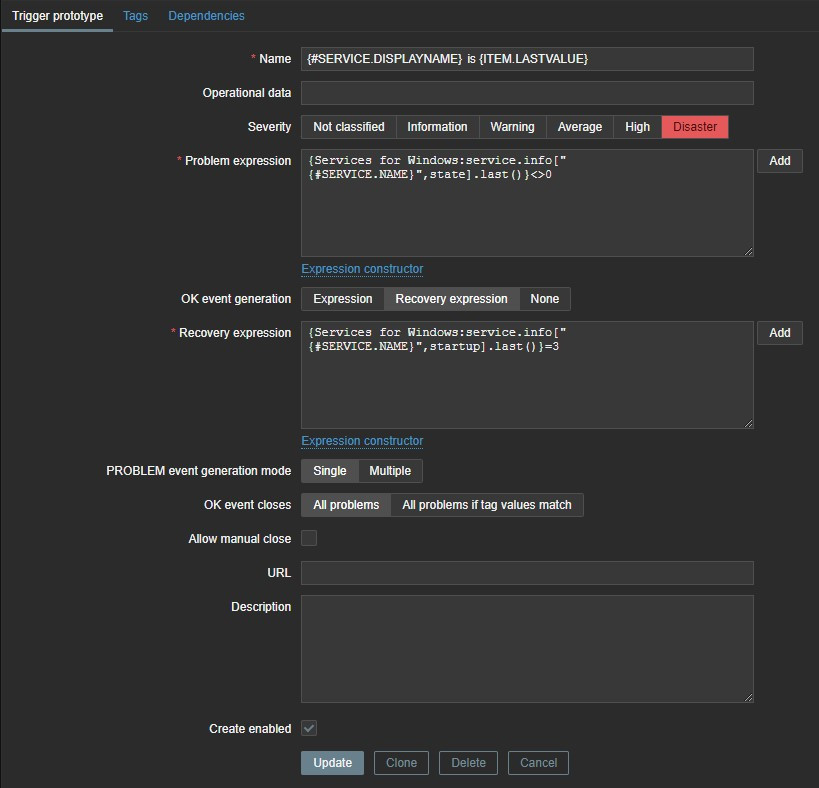Image resolution: width=819 pixels, height=788 pixels.
Task: Set PROBLEM event generation mode to Multiple
Action: point(390,471)
